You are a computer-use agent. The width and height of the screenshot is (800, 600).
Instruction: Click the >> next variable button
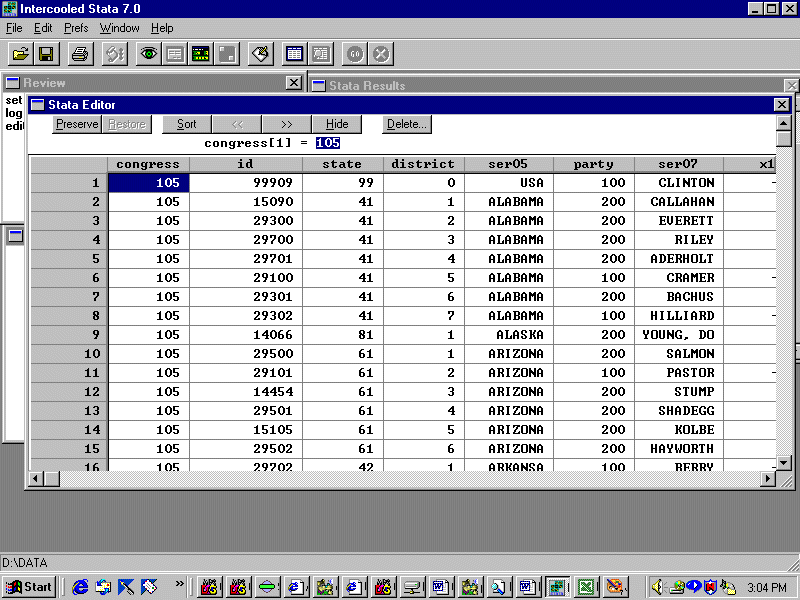[287, 124]
